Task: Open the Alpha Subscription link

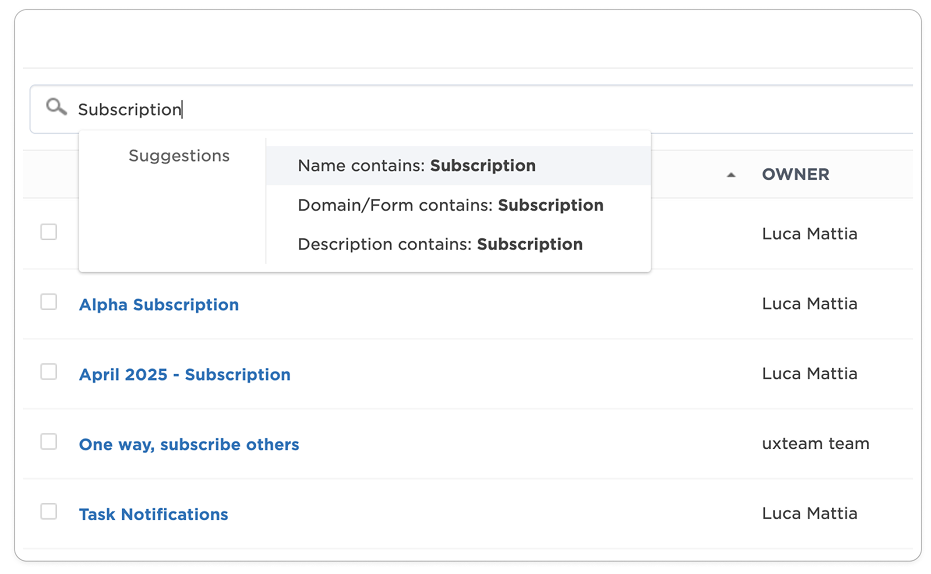Action: tap(159, 305)
